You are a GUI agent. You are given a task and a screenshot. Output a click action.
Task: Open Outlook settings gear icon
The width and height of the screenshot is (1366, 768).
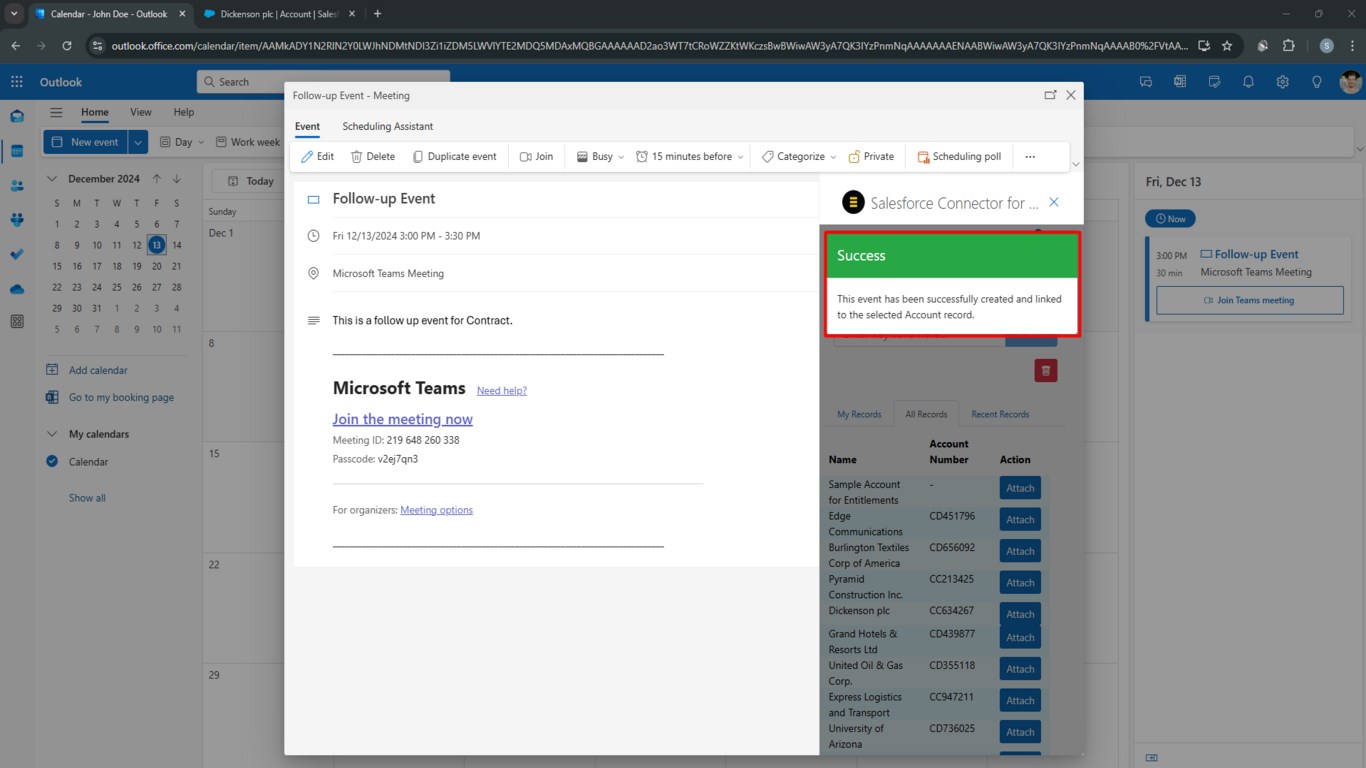coord(1282,82)
